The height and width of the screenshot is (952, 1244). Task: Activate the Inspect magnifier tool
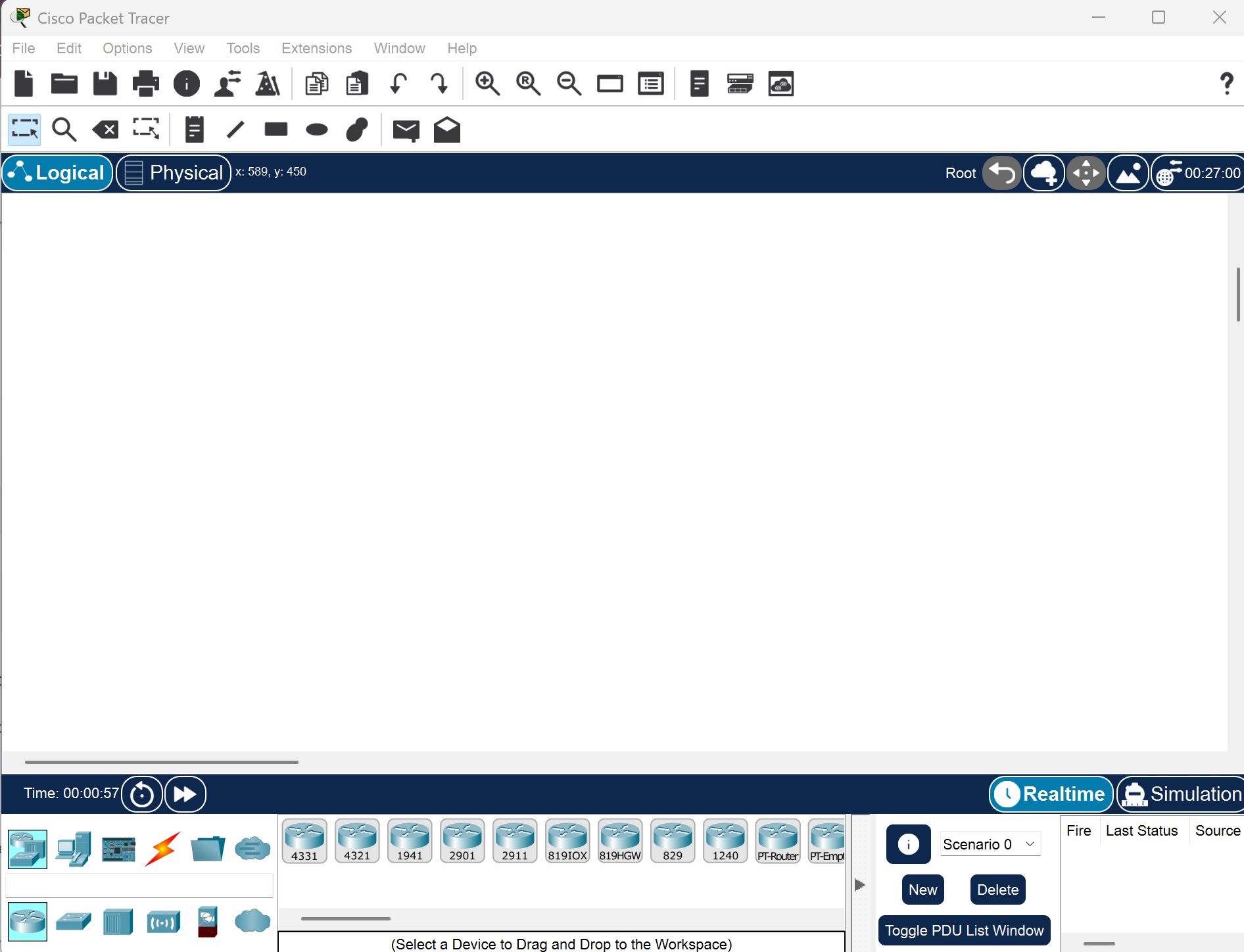(x=64, y=130)
